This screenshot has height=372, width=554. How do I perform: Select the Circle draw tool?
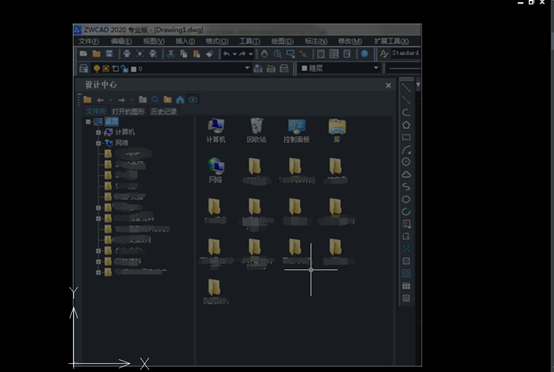point(406,162)
